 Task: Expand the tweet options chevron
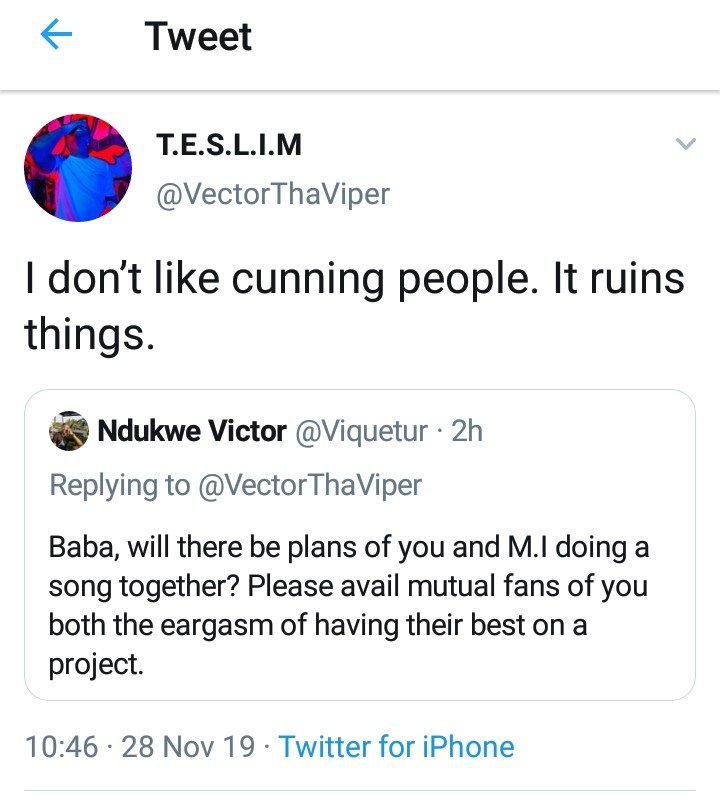click(x=685, y=145)
